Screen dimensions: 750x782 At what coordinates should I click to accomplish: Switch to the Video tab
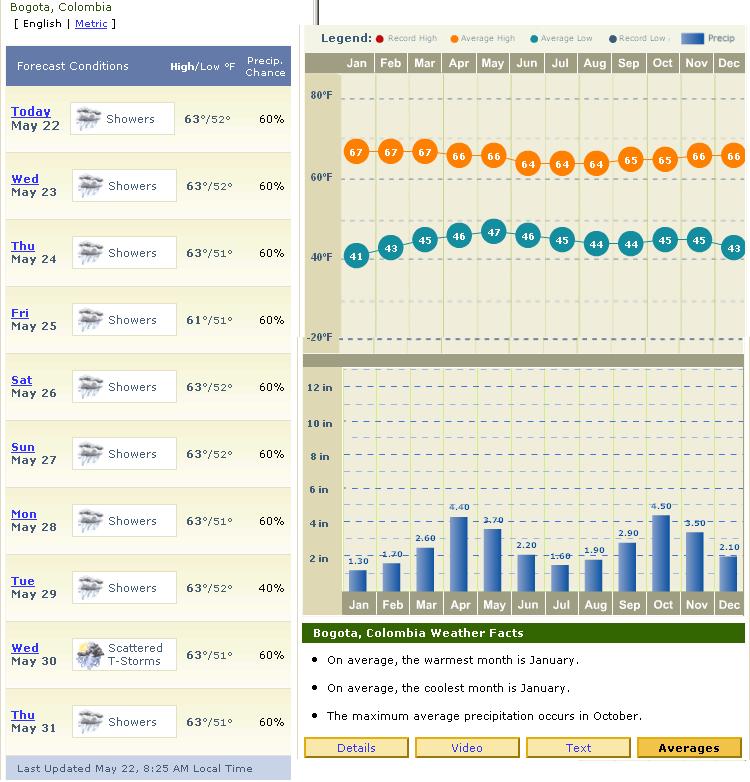(x=467, y=748)
